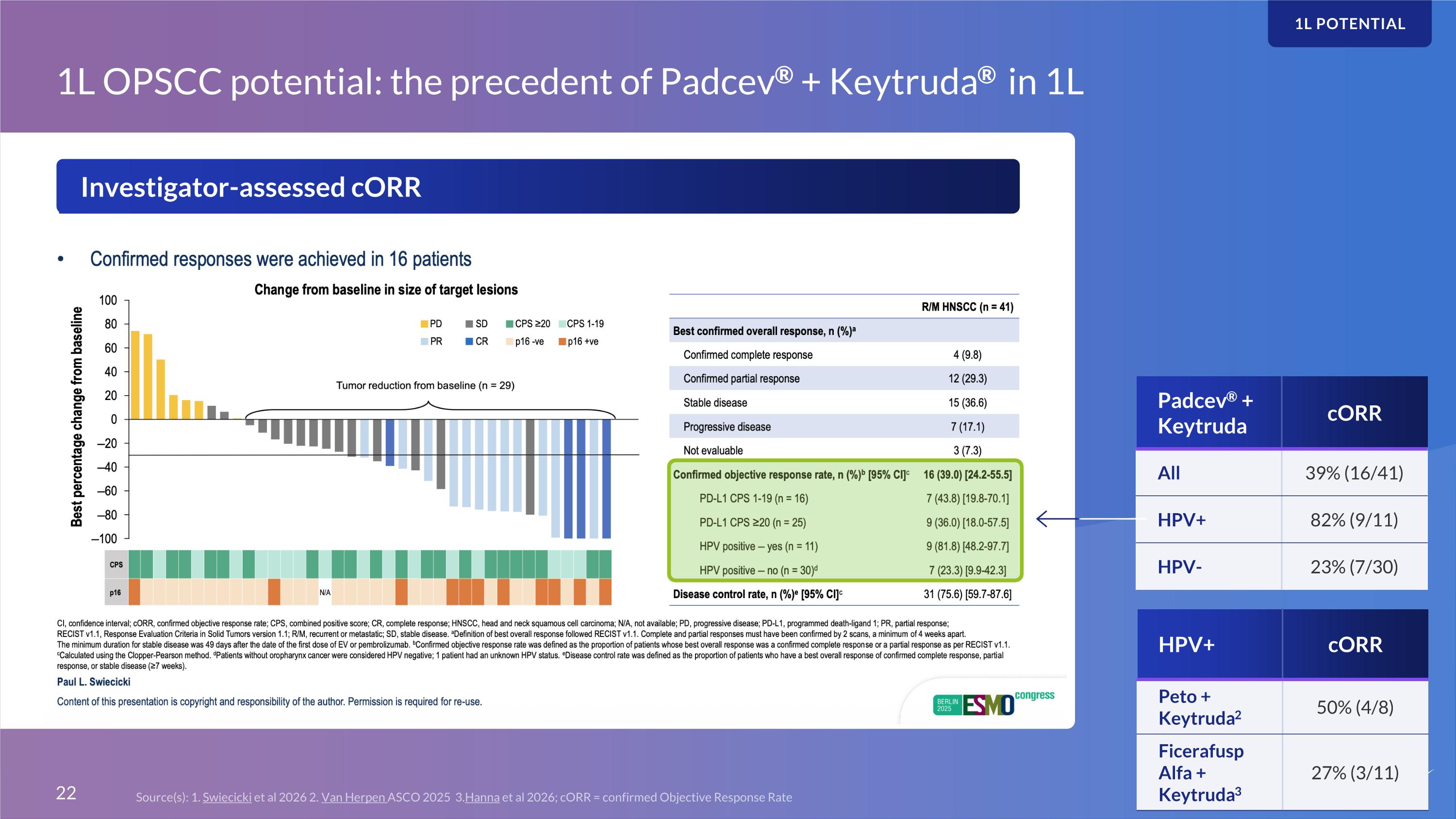Click the p16 row label under the chart
Image resolution: width=1456 pixels, height=819 pixels.
point(116,592)
